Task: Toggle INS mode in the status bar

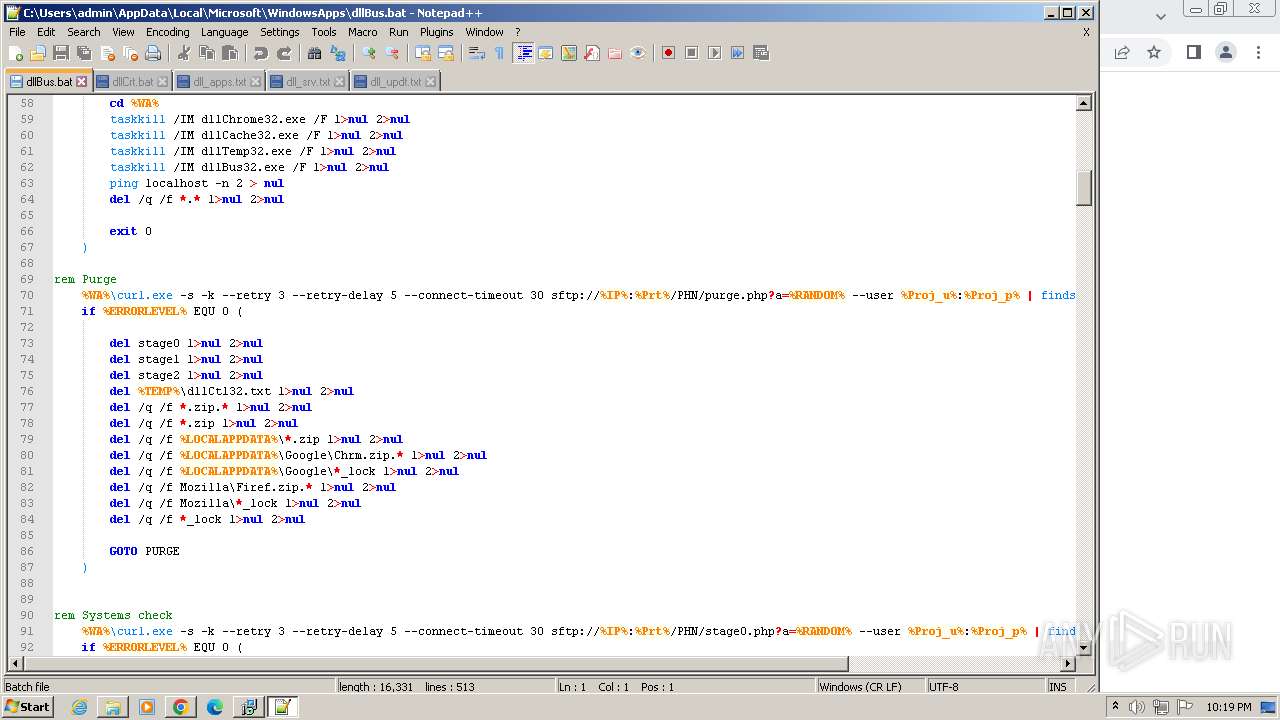Action: pos(1058,687)
